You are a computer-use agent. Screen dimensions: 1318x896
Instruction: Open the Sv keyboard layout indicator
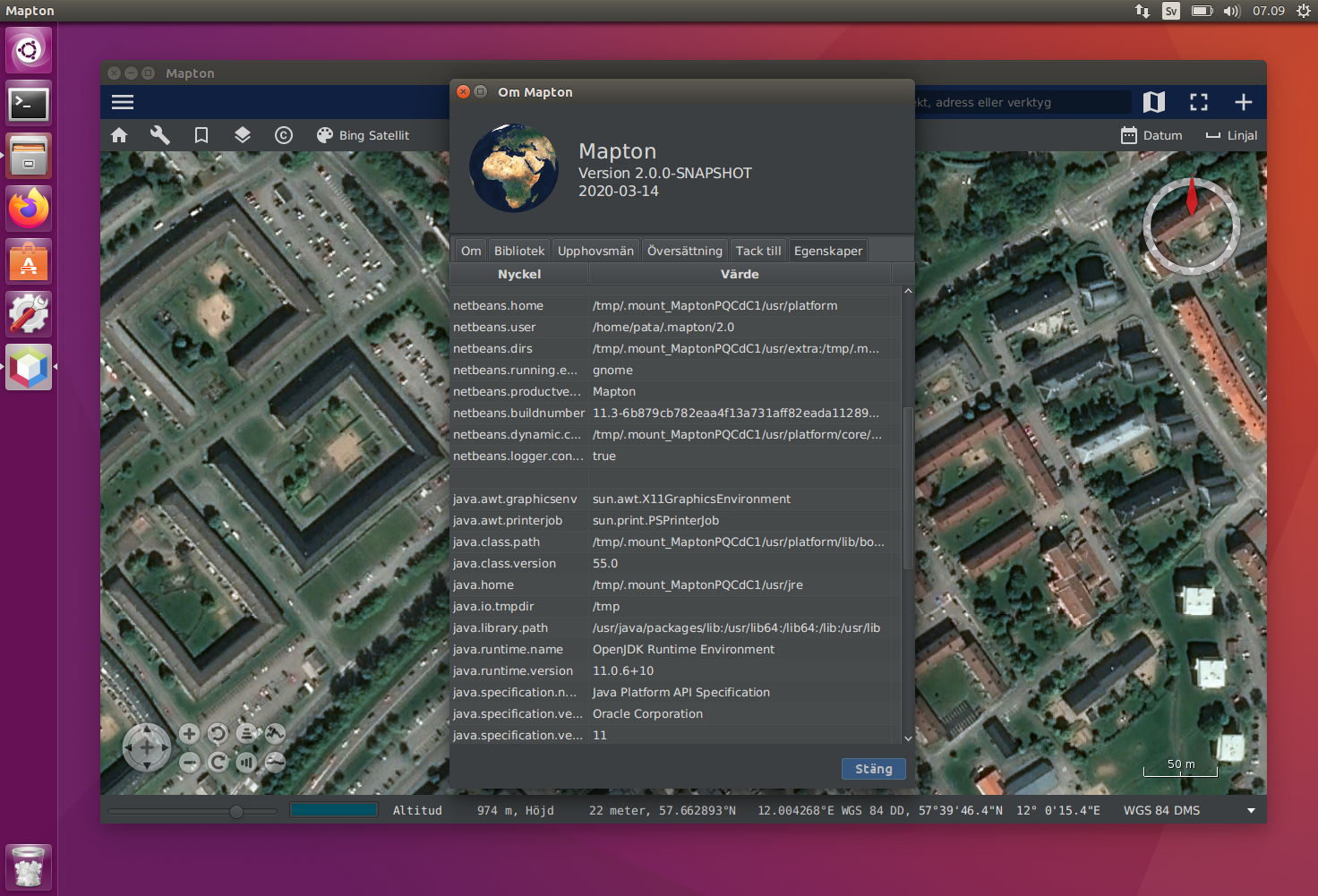coord(1171,11)
